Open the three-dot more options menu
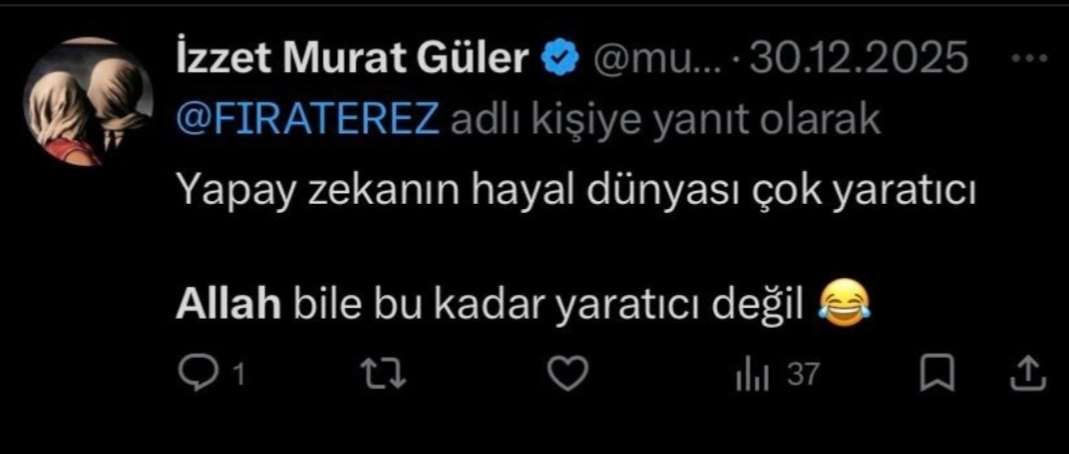This screenshot has height=454, width=1069. (1029, 60)
